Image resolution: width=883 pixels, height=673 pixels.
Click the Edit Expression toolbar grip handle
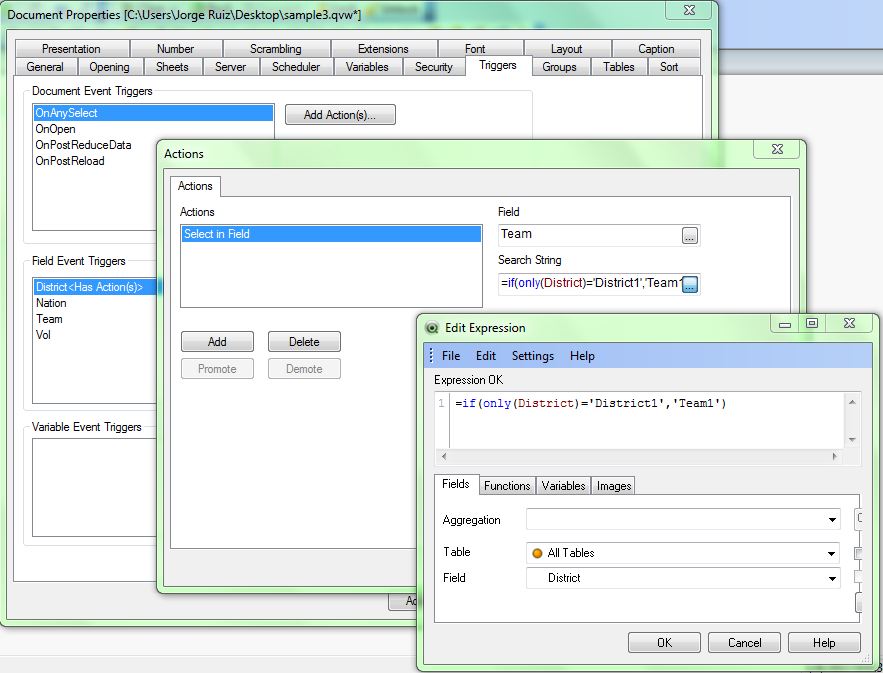[x=431, y=356]
